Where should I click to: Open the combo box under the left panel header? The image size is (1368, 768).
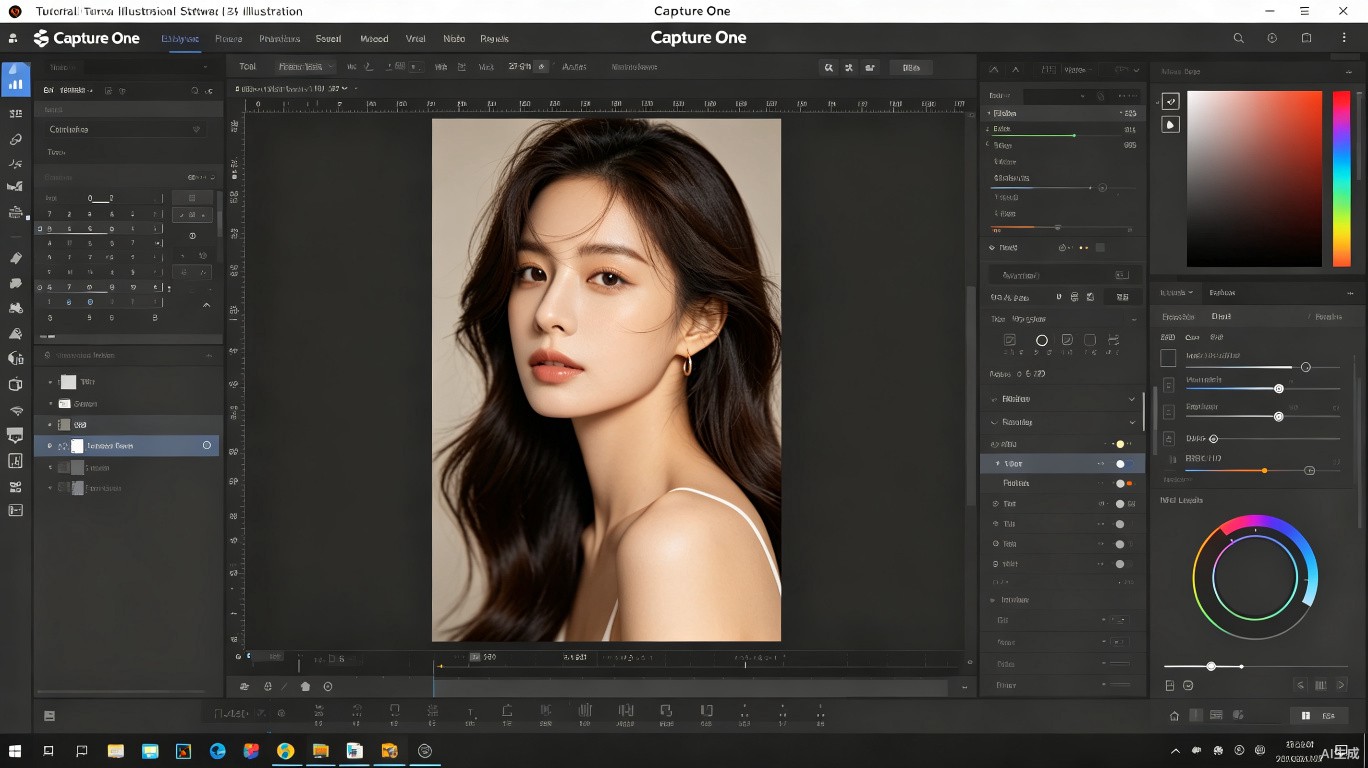(125, 129)
